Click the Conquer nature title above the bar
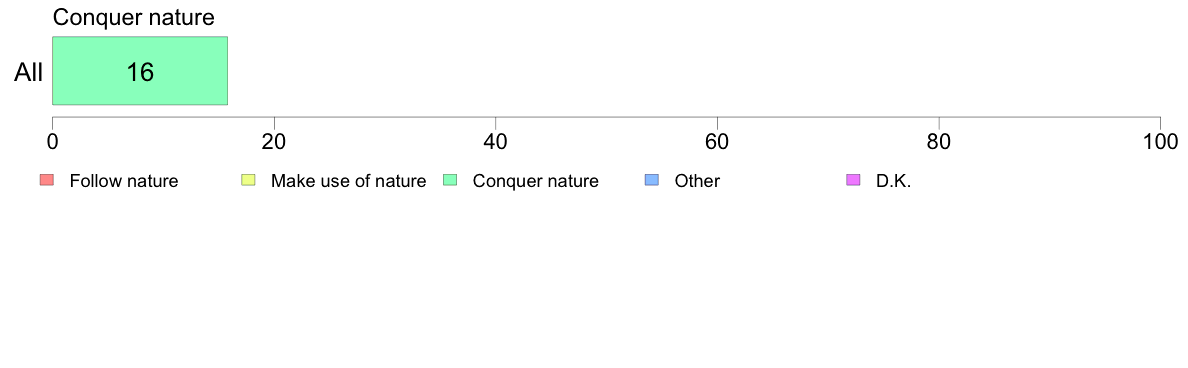This screenshot has width=1188, height=368. click(x=133, y=17)
